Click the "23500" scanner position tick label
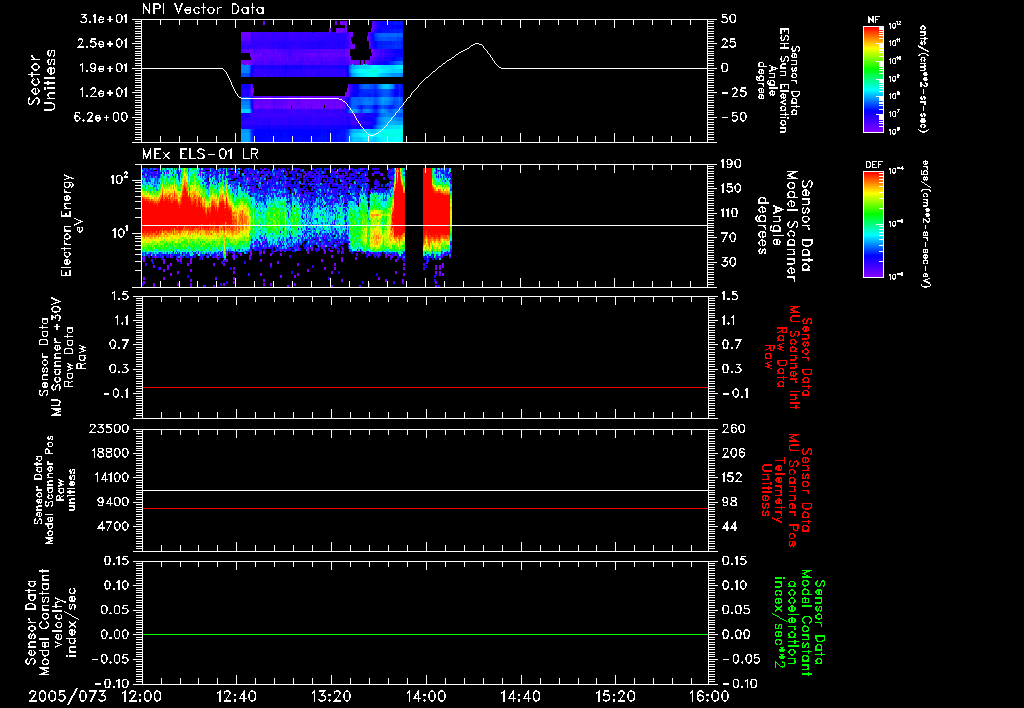Viewport: 1024px width, 708px height. [110, 428]
